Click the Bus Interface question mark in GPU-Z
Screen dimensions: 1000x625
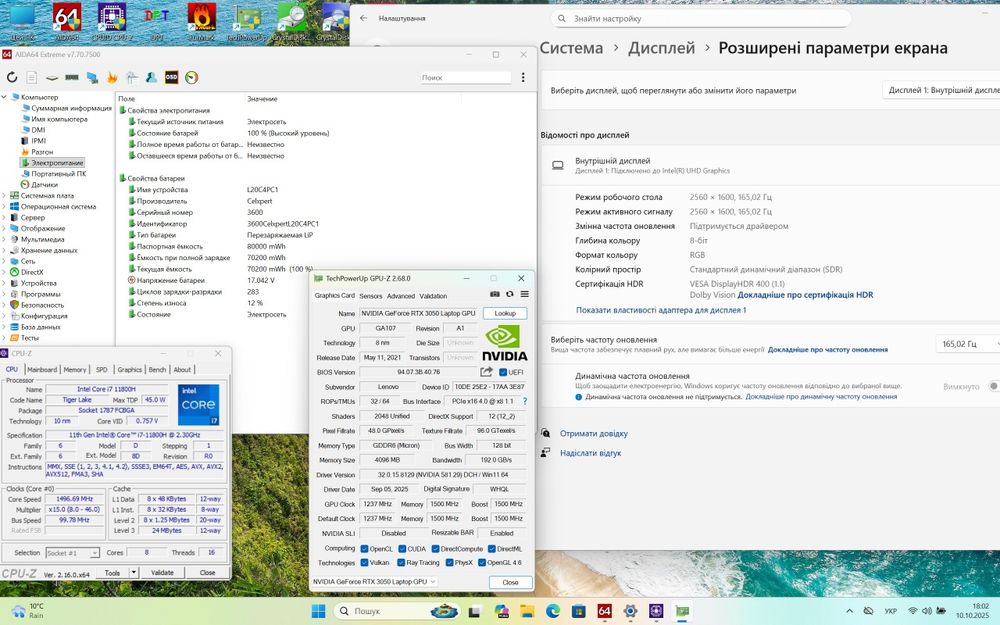pos(525,401)
